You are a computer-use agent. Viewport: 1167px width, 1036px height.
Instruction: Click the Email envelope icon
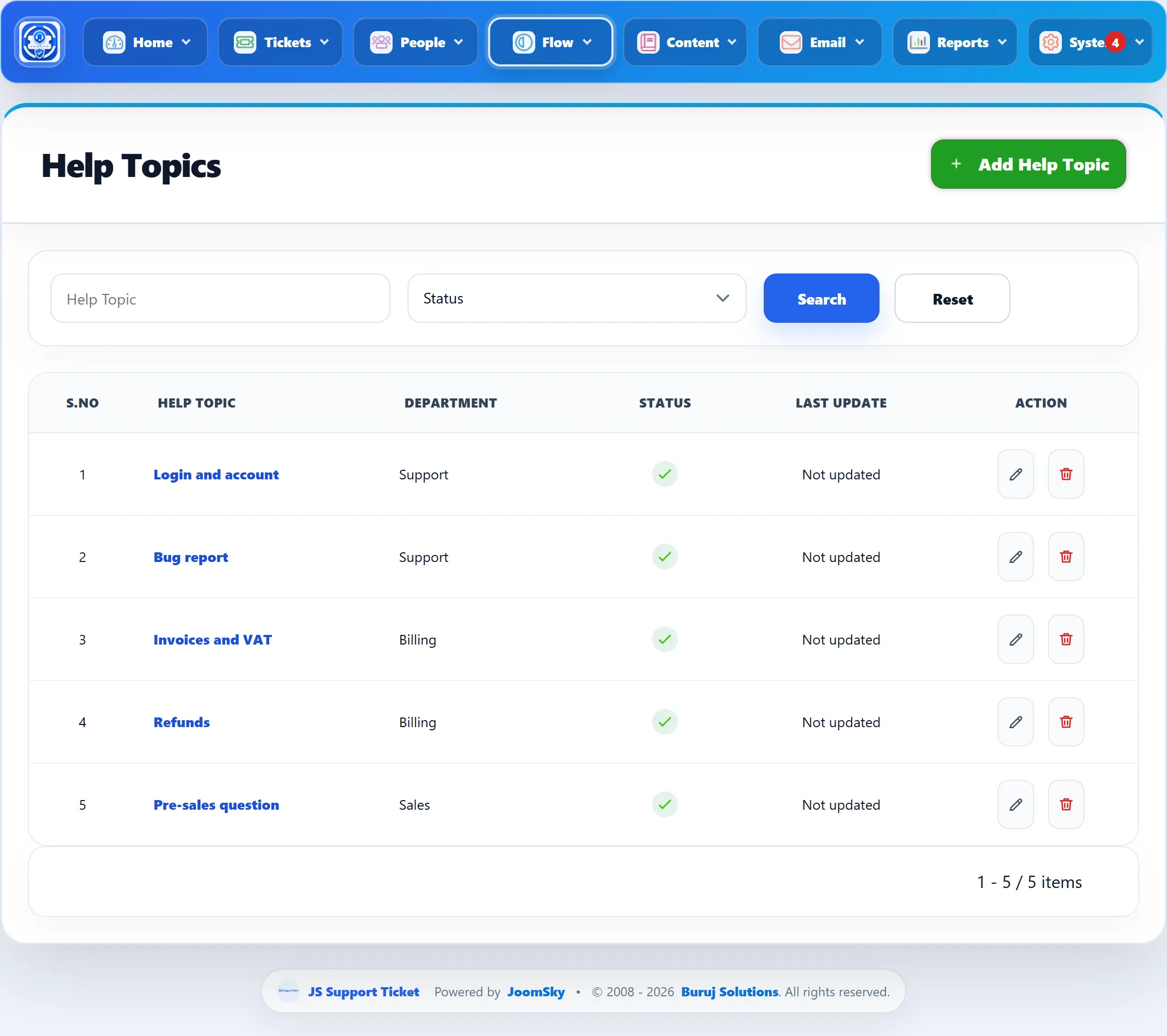pos(791,42)
